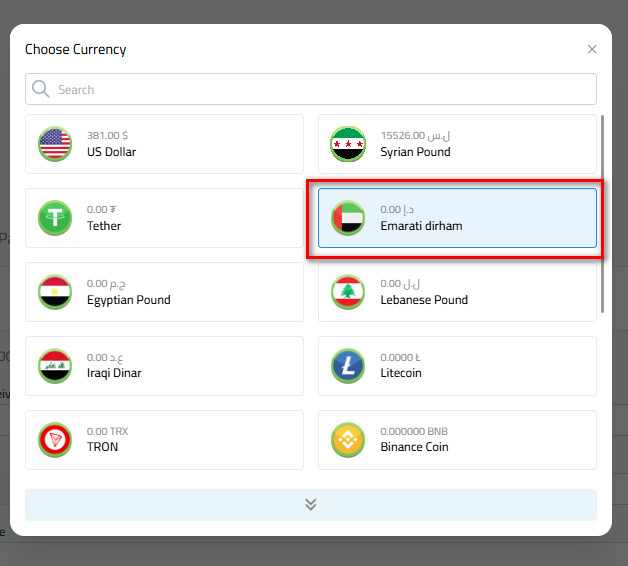This screenshot has width=628, height=566.
Task: Select Iraqi Dinar currency label
Action: pos(114,374)
